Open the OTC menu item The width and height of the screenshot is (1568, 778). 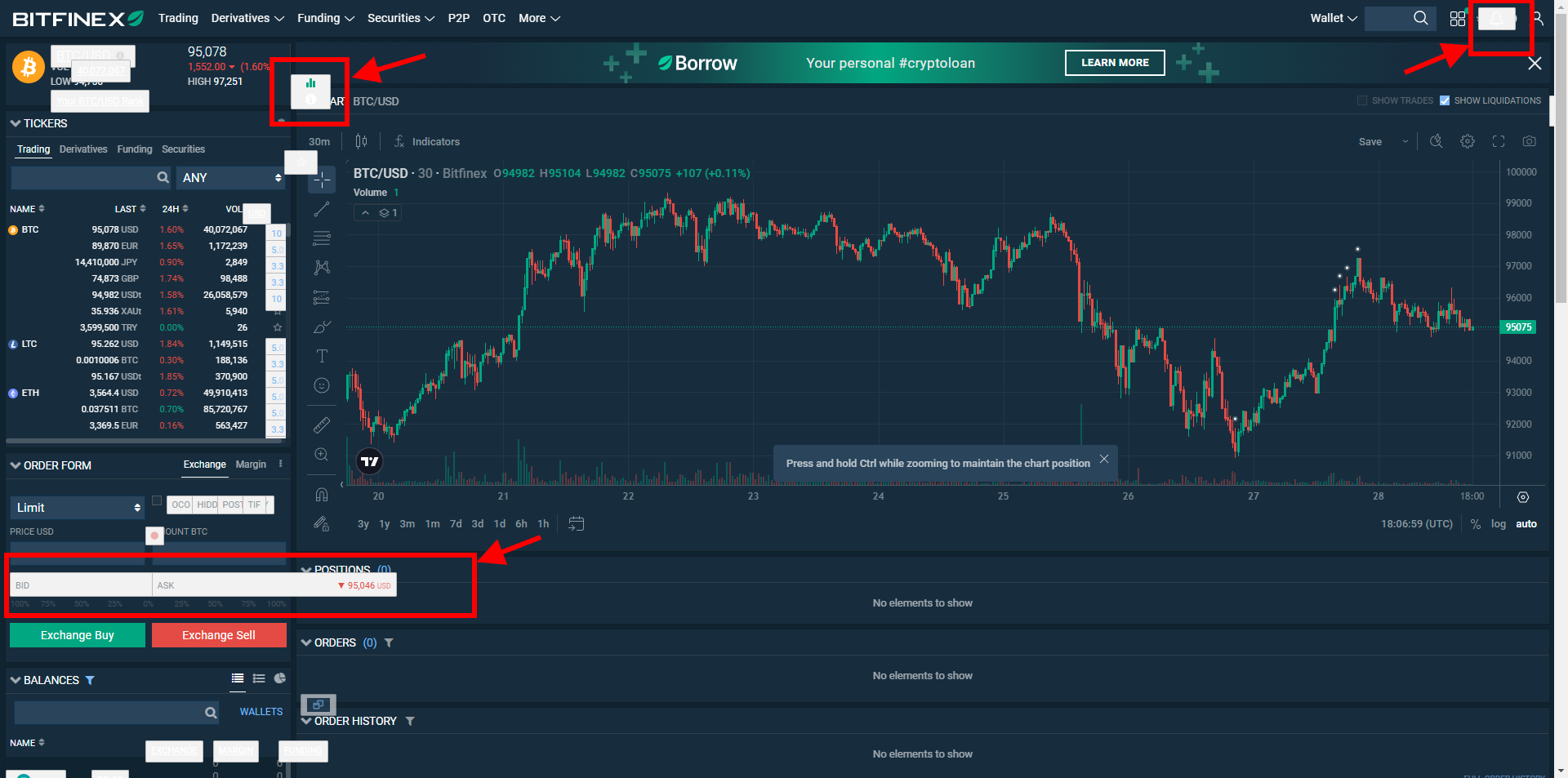pyautogui.click(x=494, y=18)
